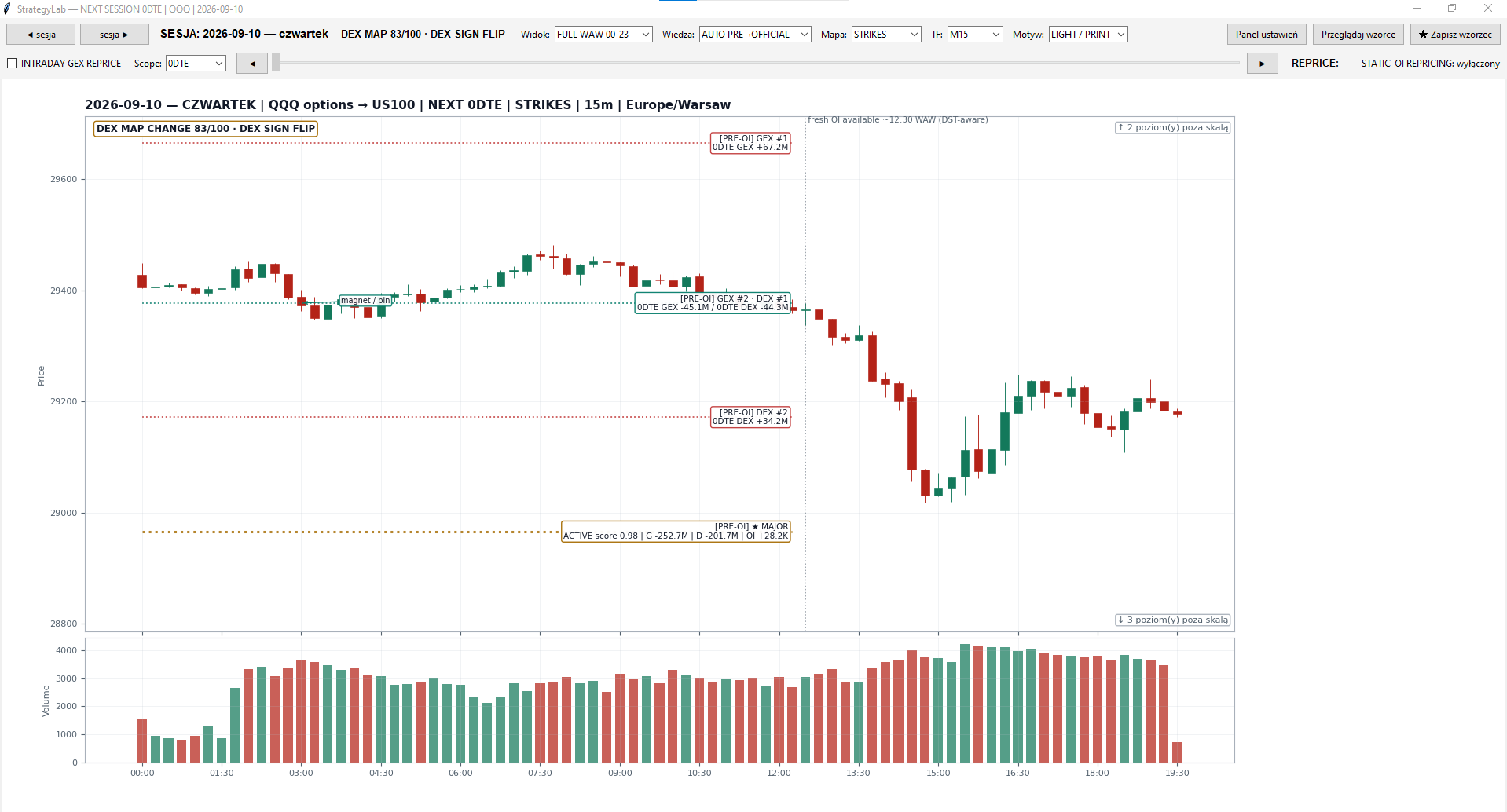This screenshot has width=1507, height=812.
Task: Step the reprice slider forward with right arrow
Action: [x=1263, y=64]
